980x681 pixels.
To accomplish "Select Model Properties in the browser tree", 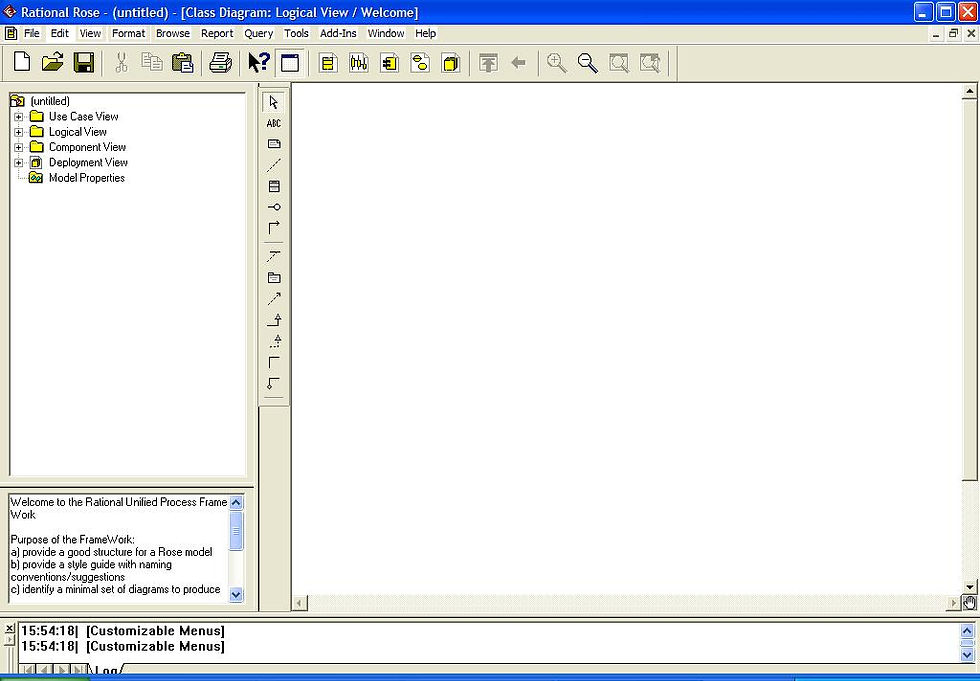I will pyautogui.click(x=87, y=178).
